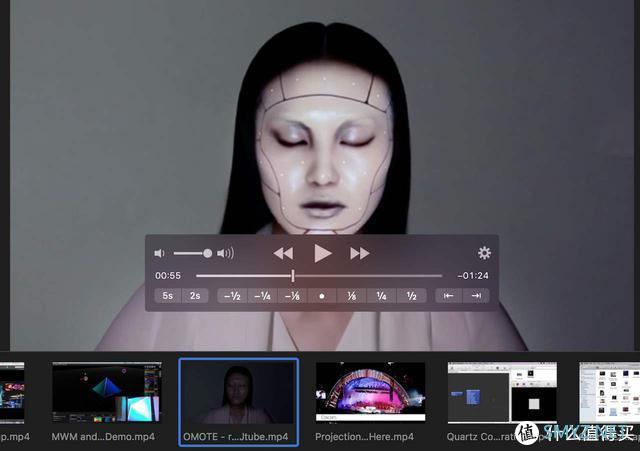Screen dimensions: 640x451
Task: Jump to end of video
Action: click(476, 295)
